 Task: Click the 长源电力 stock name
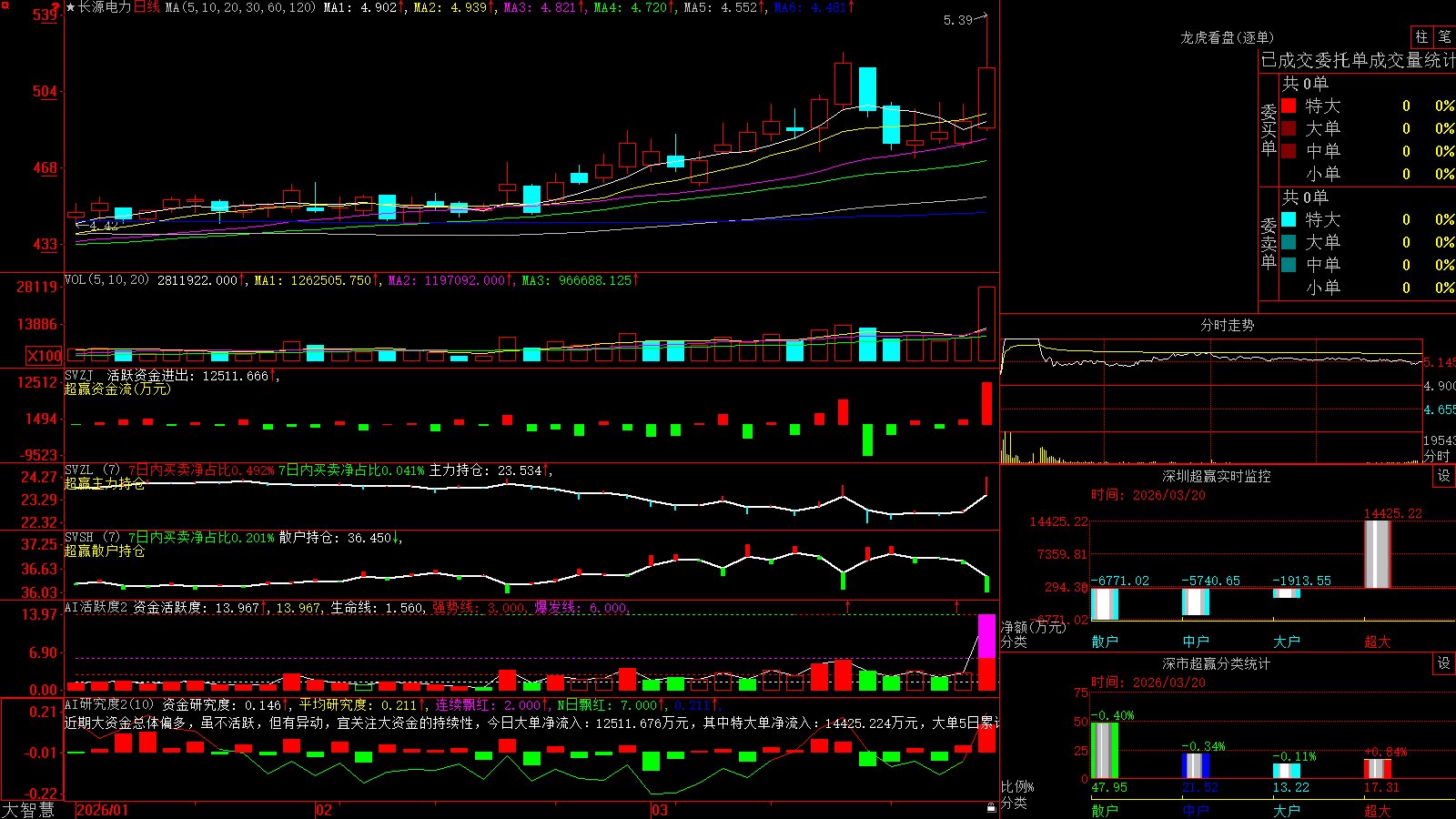105,7
